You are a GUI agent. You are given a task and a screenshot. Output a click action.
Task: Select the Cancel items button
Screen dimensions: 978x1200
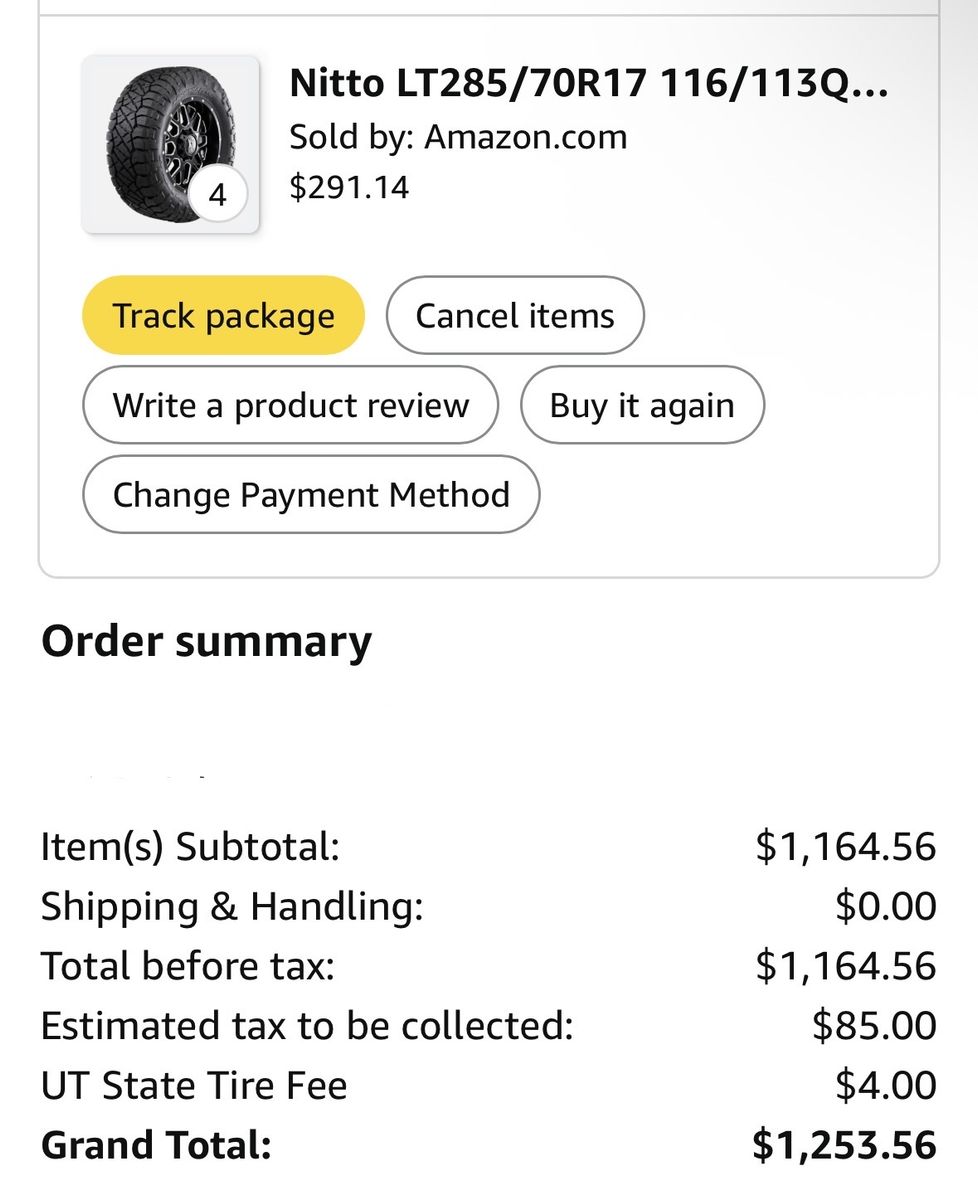[x=515, y=316]
